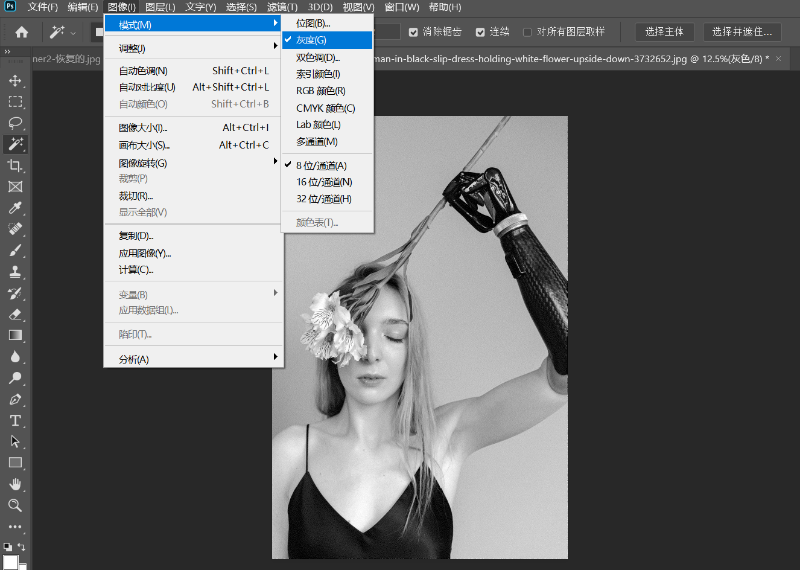
Task: Select the Crop tool
Action: pyautogui.click(x=15, y=165)
